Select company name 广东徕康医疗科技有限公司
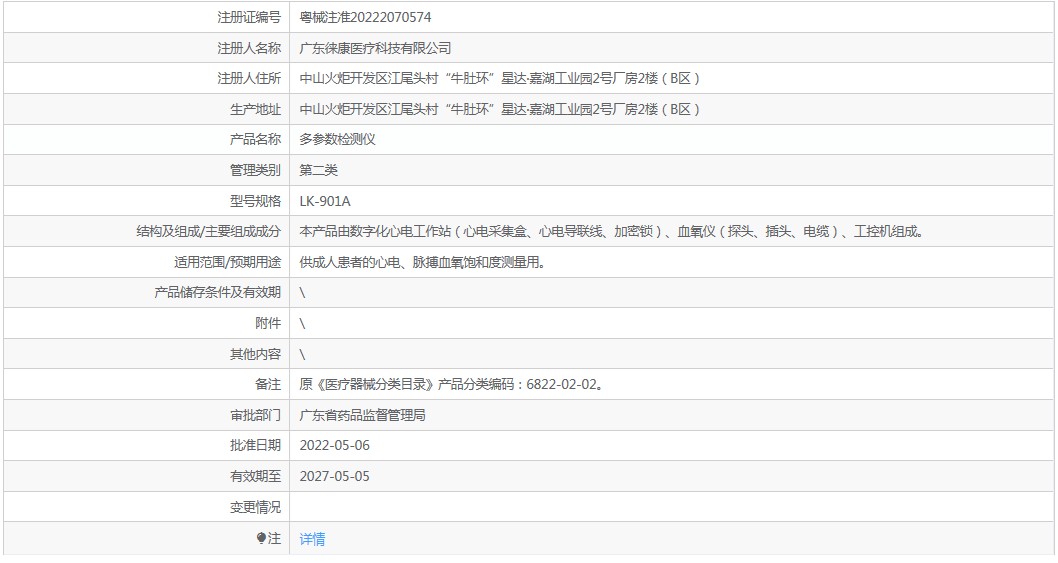1058x563 pixels. [375, 48]
